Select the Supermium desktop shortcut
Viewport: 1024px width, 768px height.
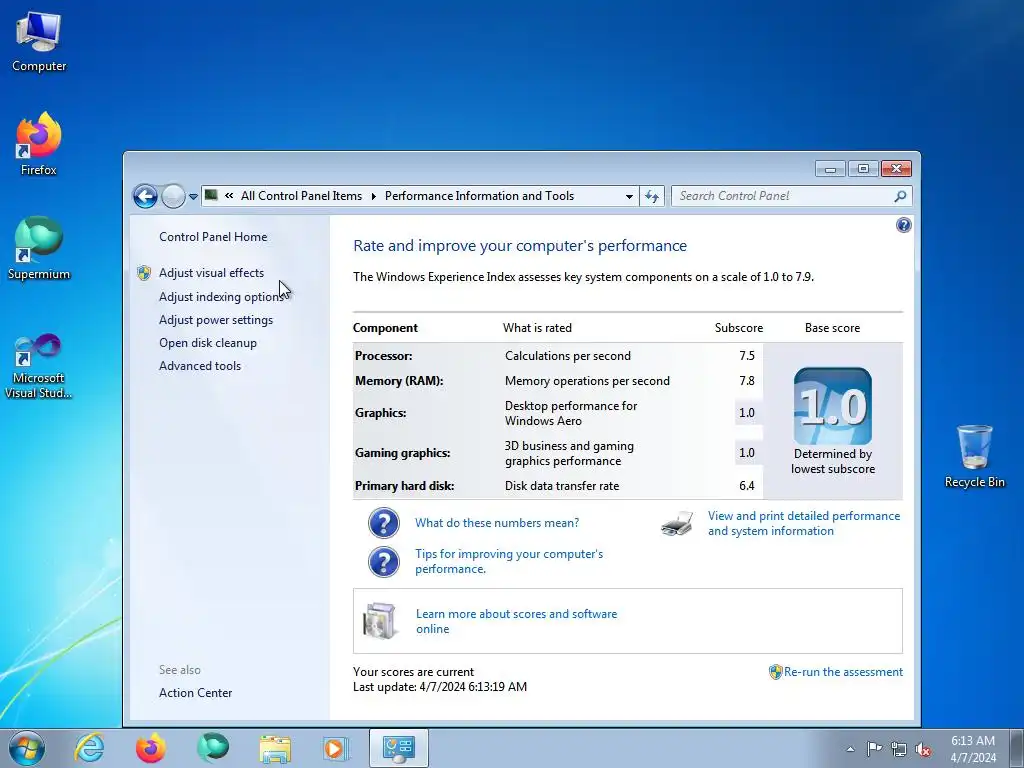[x=39, y=248]
